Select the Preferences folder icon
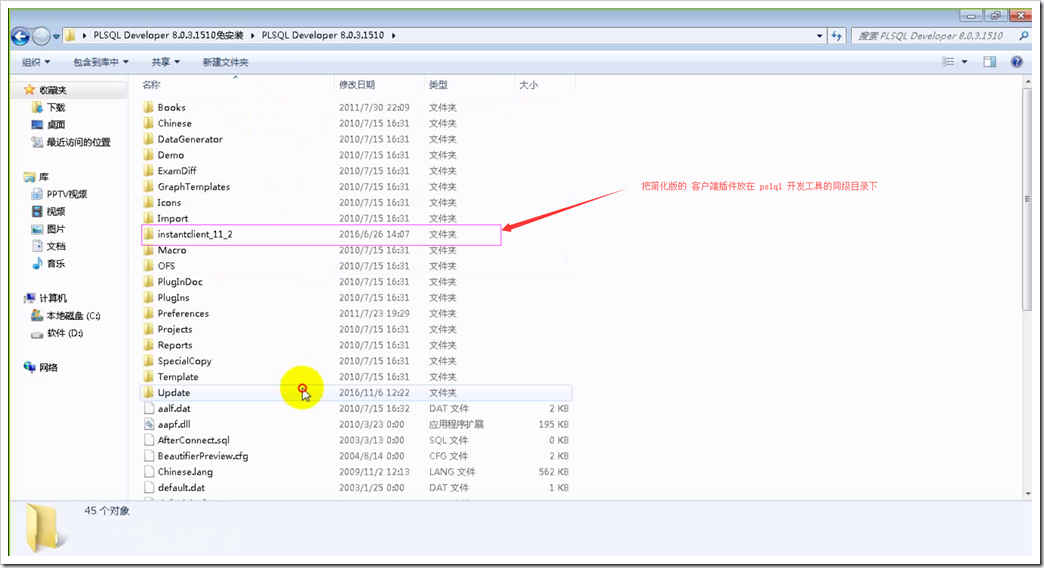The width and height of the screenshot is (1044, 568). tap(148, 313)
